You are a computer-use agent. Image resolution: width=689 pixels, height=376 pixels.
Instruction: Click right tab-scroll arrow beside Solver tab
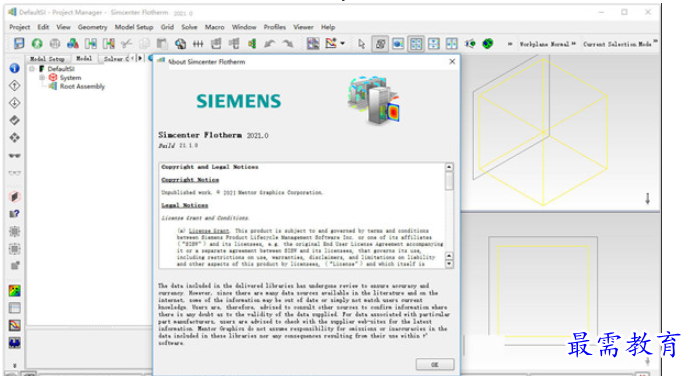point(140,58)
